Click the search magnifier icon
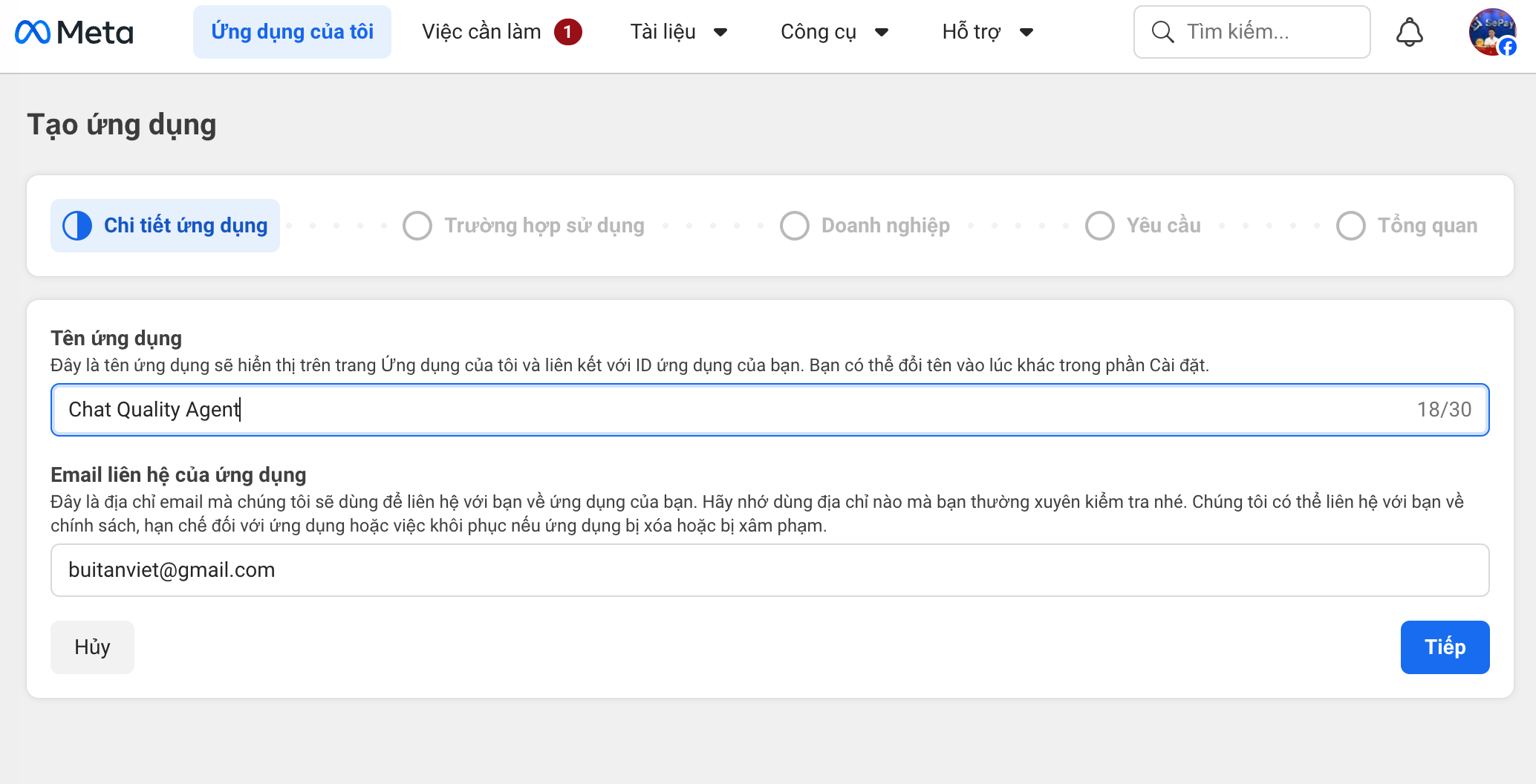This screenshot has width=1536, height=784. pyautogui.click(x=1162, y=31)
